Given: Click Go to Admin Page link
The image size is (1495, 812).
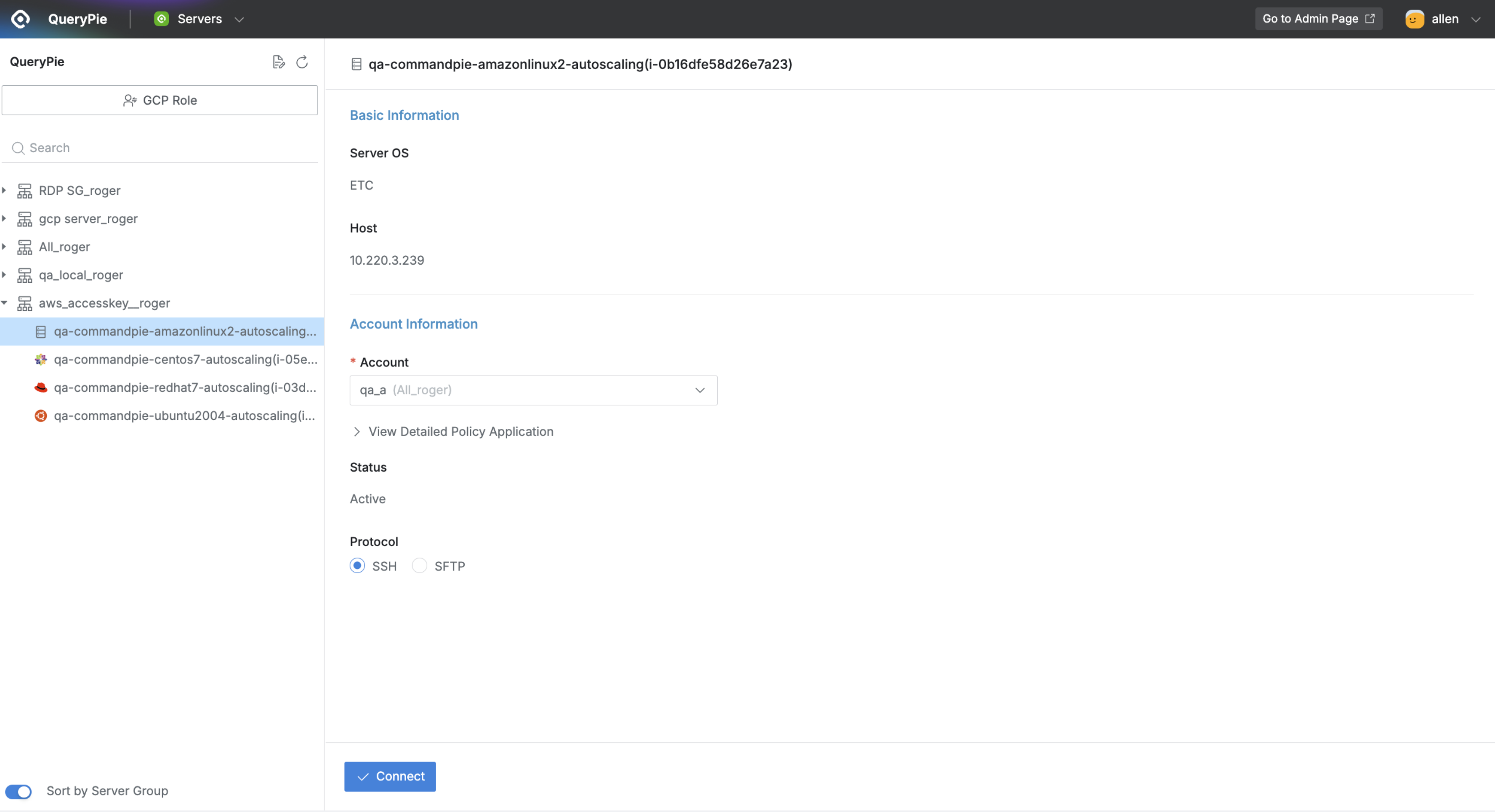Looking at the screenshot, I should pyautogui.click(x=1318, y=19).
